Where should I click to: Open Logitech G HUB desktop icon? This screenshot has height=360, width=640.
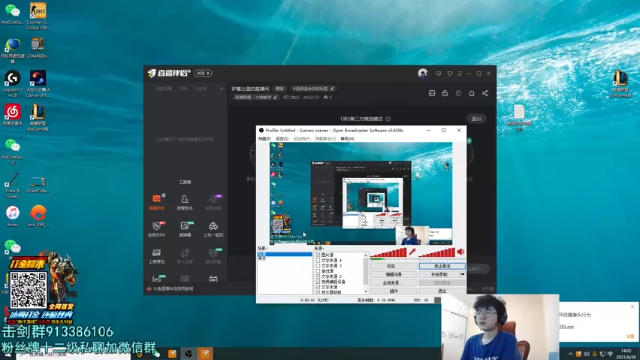point(13,83)
